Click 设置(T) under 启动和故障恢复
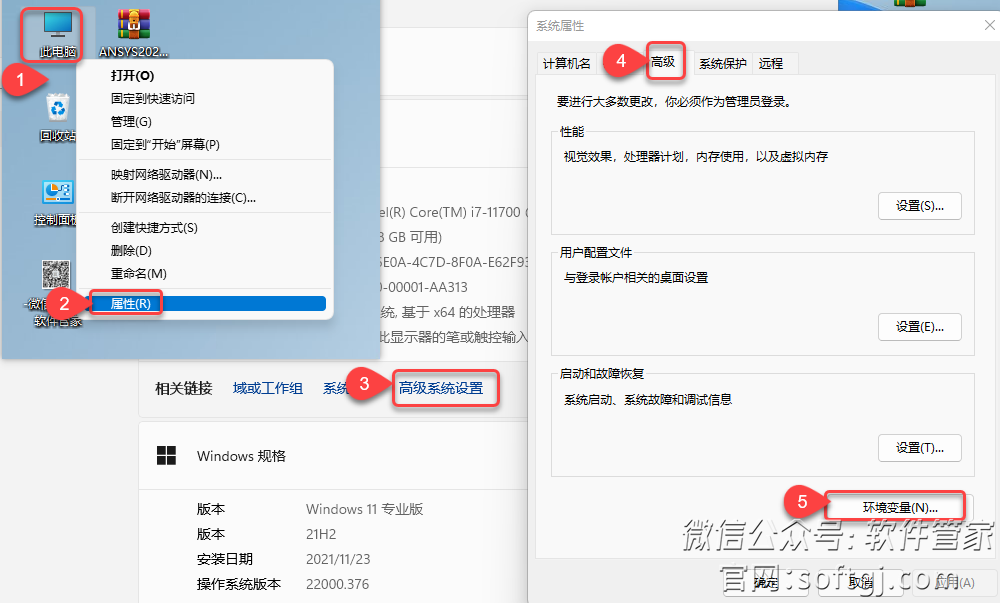This screenshot has height=603, width=1000. point(919,447)
